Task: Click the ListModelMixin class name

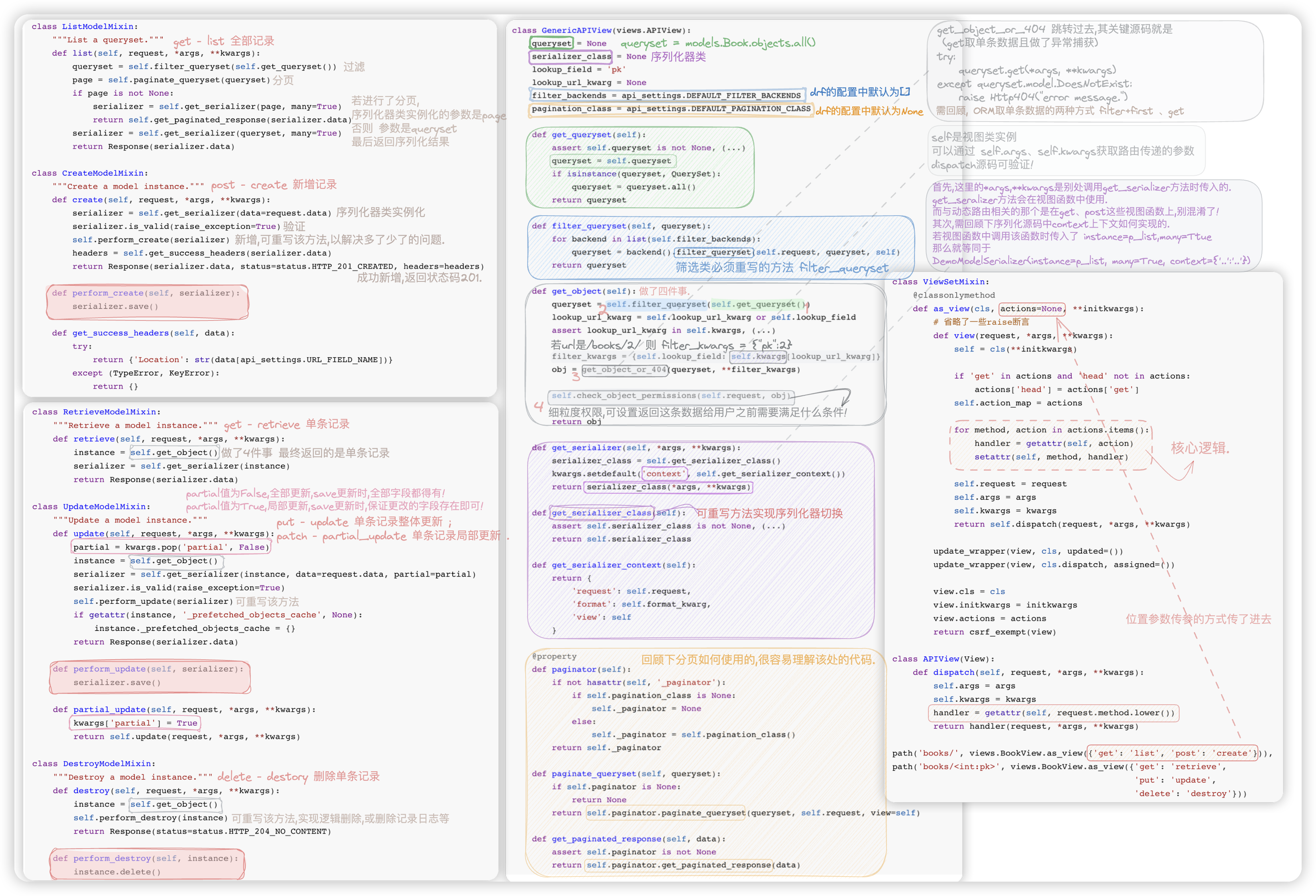Action: [97, 27]
